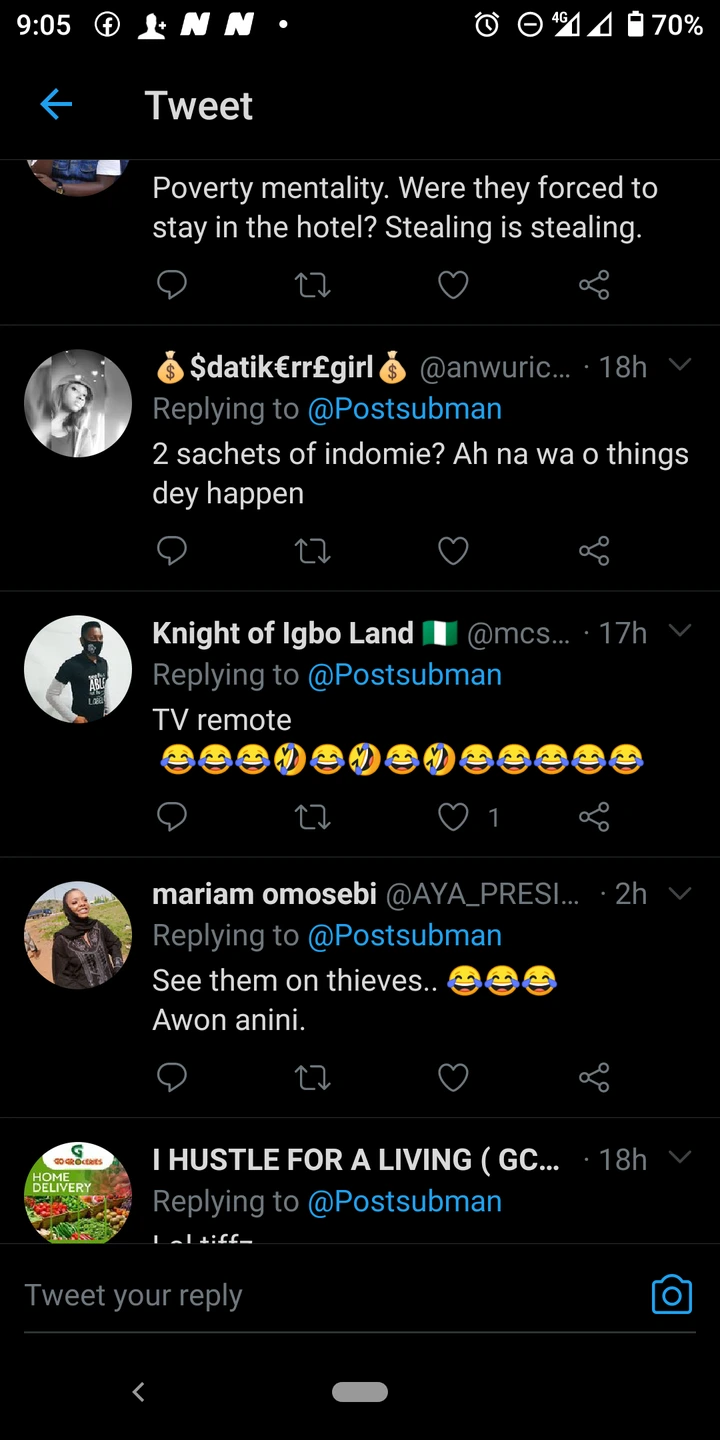This screenshot has height=1440, width=720.
Task: Share Knight of Igbo Land's tweet
Action: 594,817
